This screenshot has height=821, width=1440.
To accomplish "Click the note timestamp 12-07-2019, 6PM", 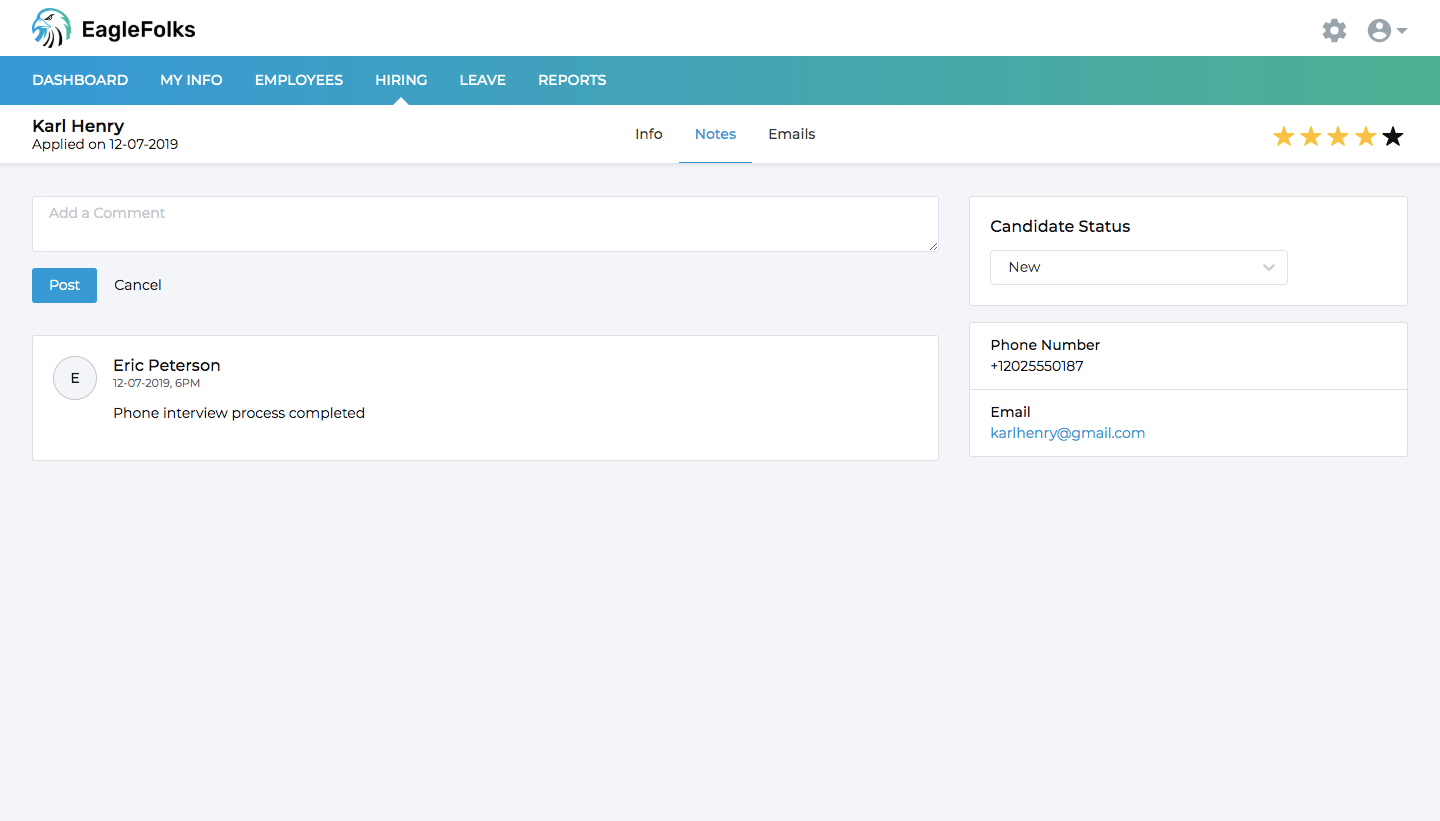I will pyautogui.click(x=157, y=383).
